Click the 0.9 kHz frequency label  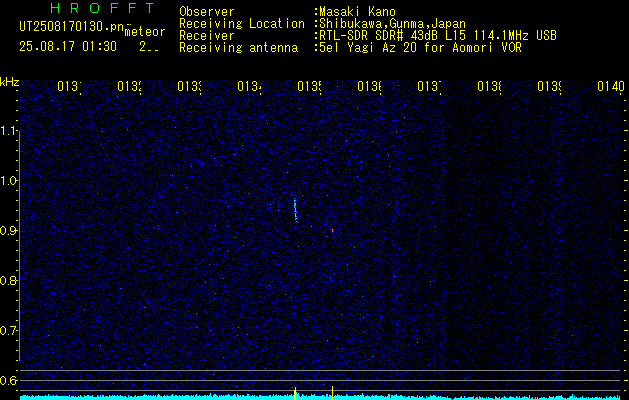(x=8, y=230)
